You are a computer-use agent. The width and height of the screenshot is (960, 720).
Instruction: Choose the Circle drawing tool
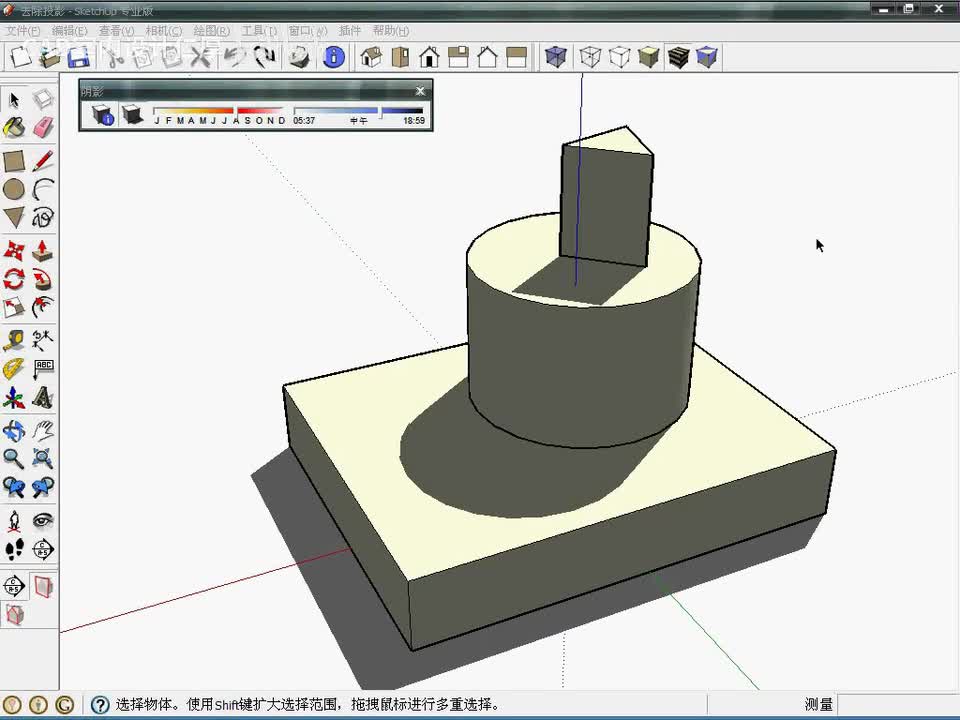point(14,189)
